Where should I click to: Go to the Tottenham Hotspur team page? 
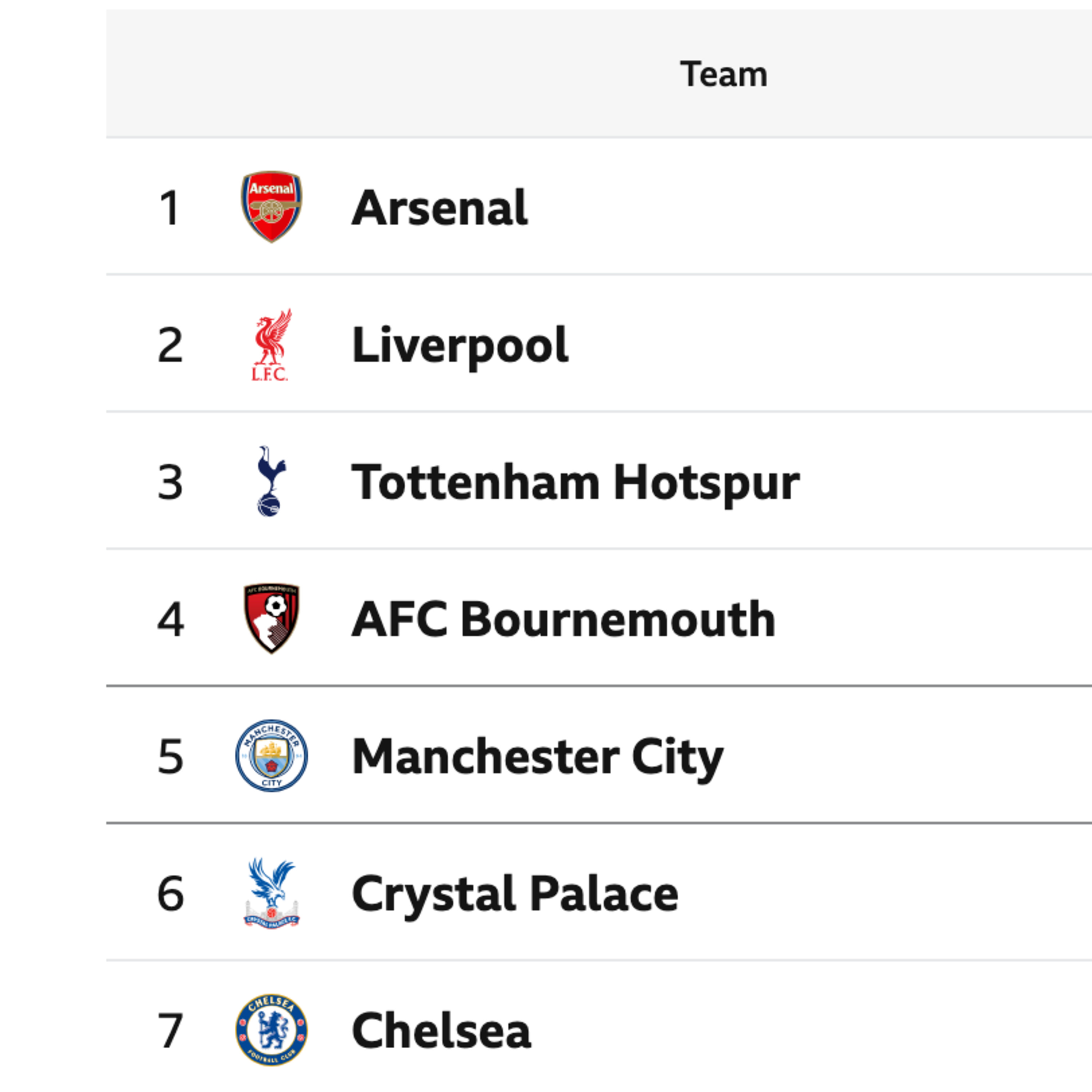pyautogui.click(x=575, y=483)
